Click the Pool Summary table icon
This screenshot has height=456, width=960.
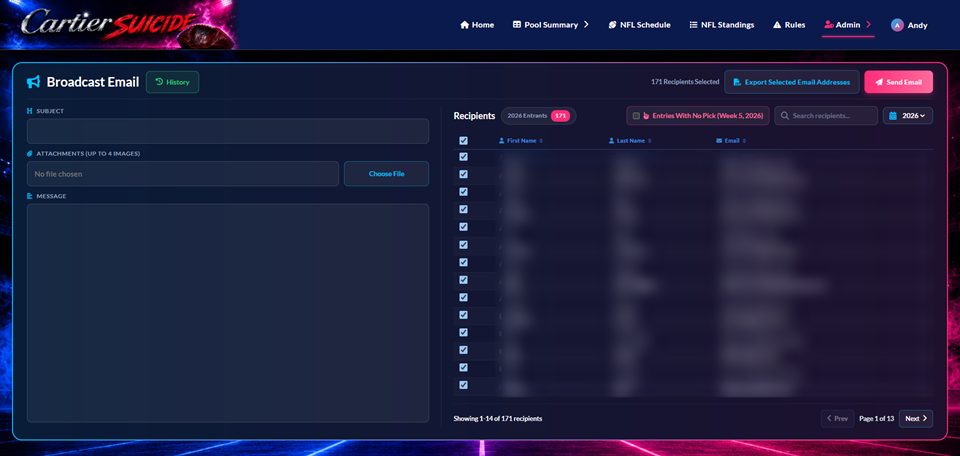517,25
